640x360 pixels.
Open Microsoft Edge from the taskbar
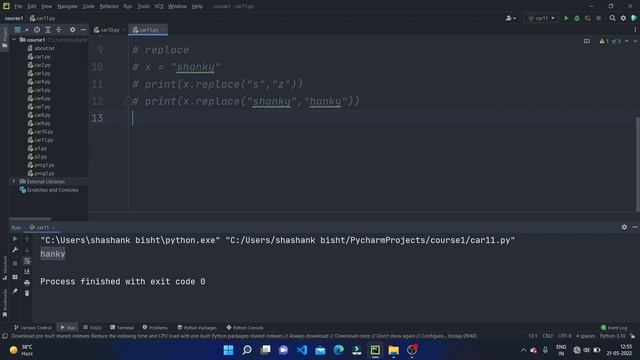pyautogui.click(x=338, y=350)
